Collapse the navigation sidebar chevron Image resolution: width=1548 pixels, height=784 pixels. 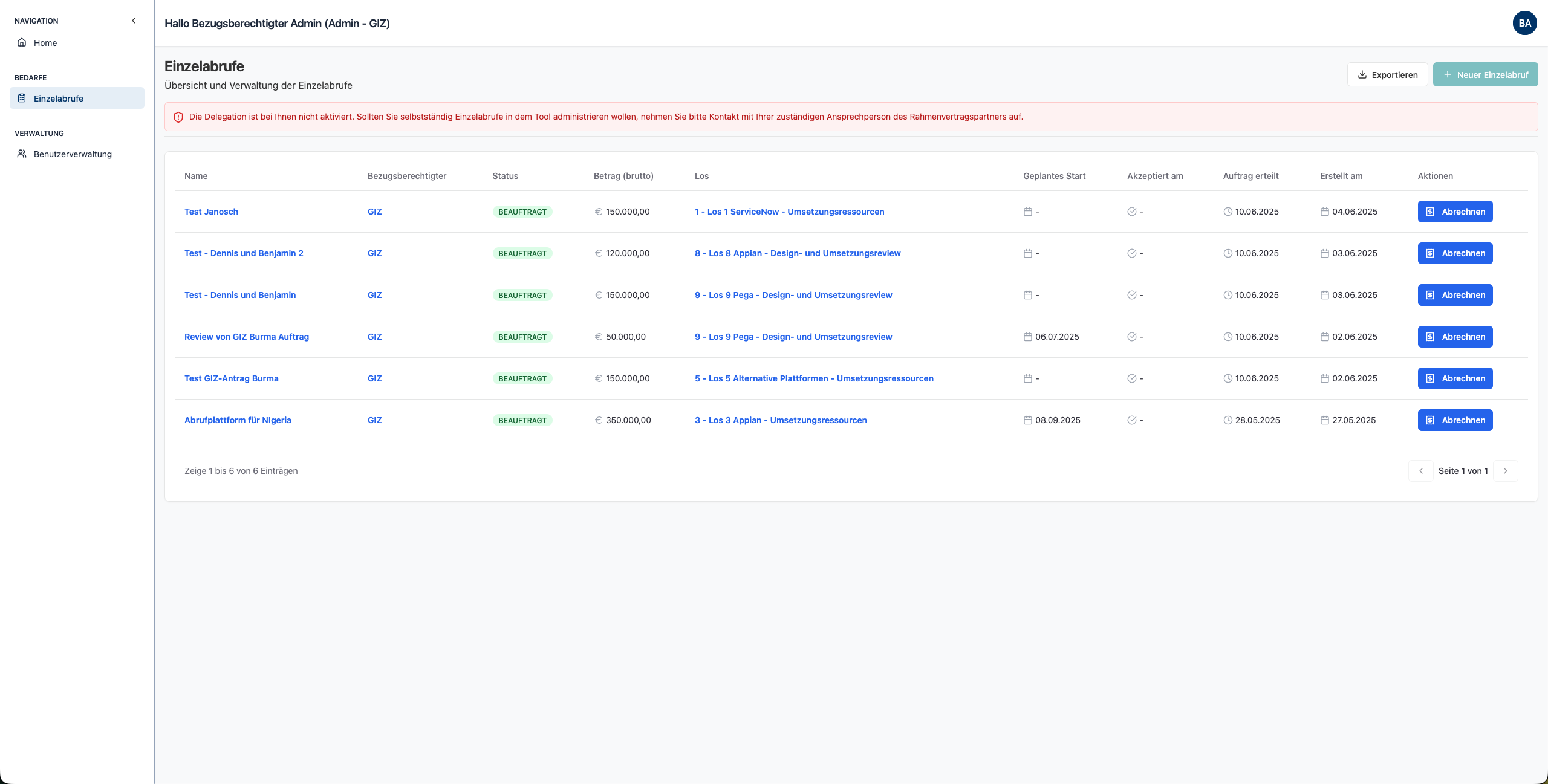point(134,21)
